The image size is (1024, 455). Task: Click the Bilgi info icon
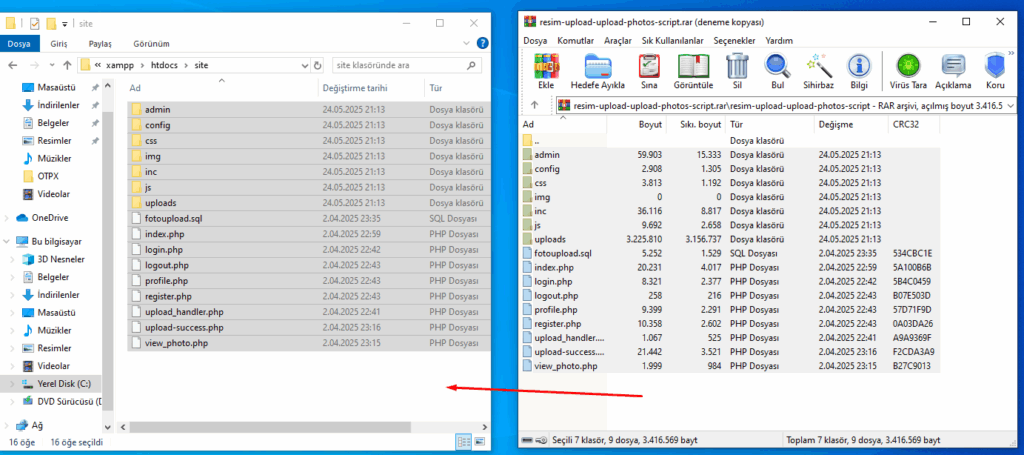point(859,67)
